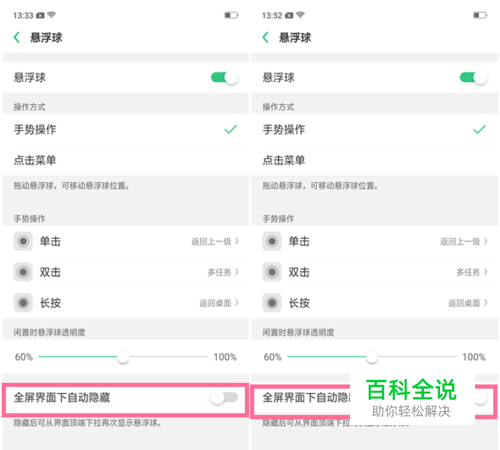Tap the 单击 gesture icon on the right screen
This screenshot has height=450, width=500.
pos(272,241)
